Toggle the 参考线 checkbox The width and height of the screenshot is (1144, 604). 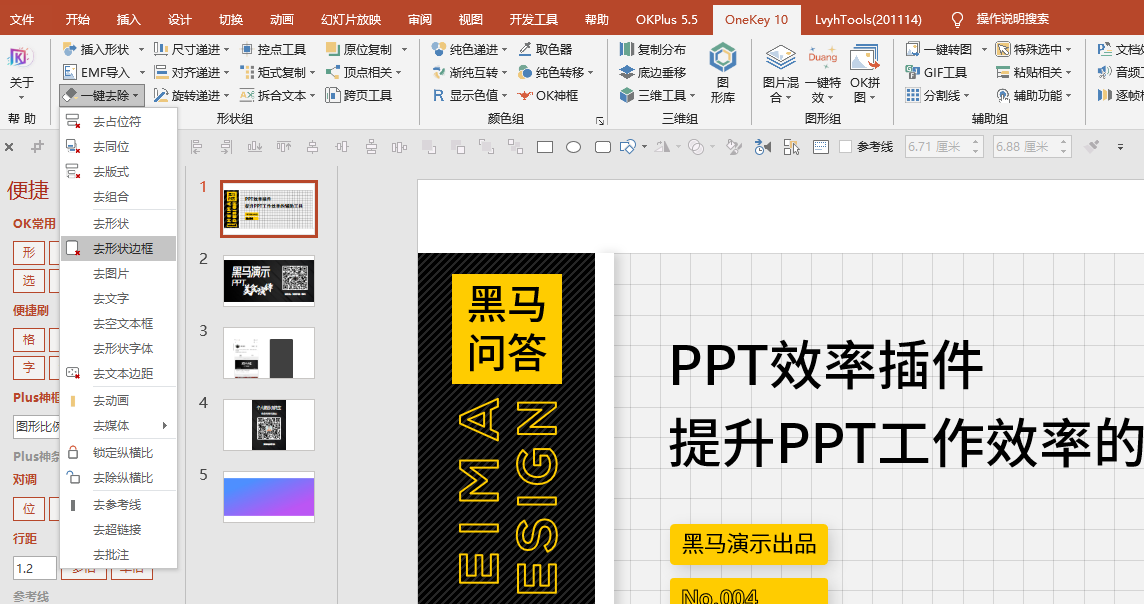click(846, 147)
